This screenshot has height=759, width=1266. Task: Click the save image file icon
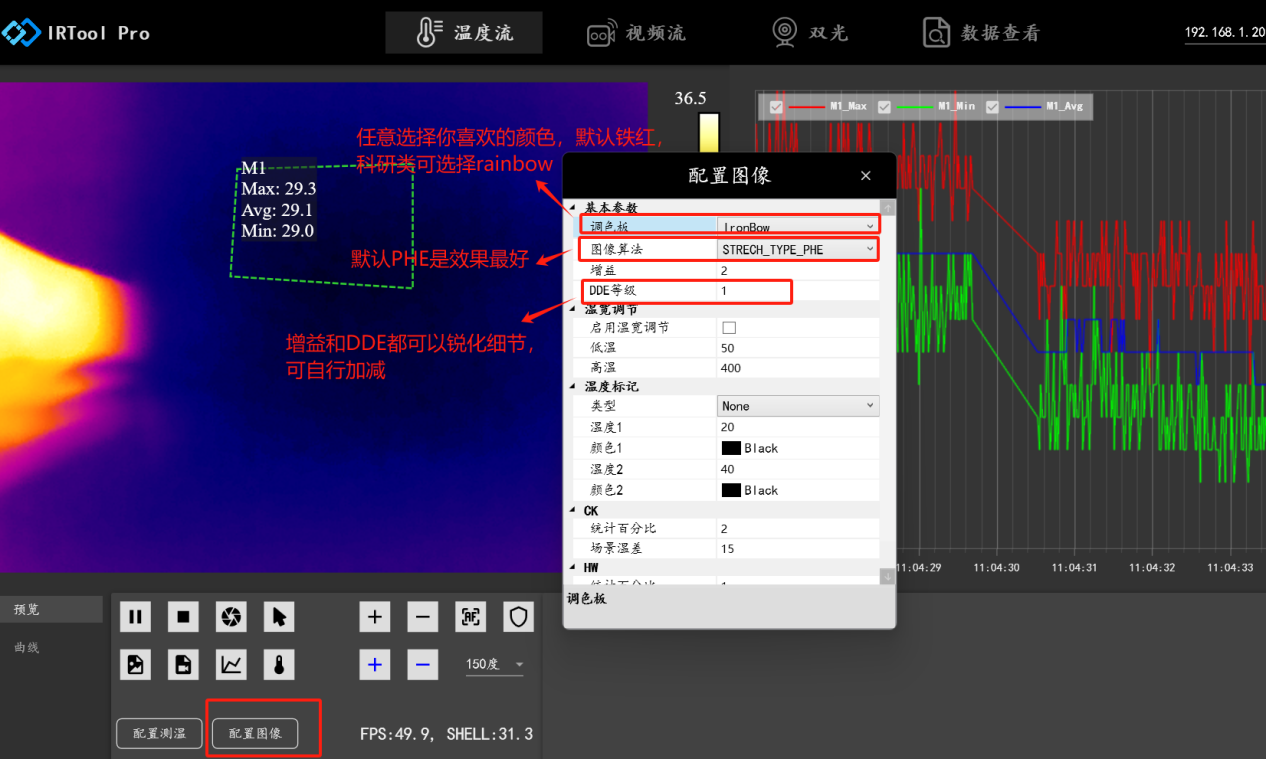[135, 664]
